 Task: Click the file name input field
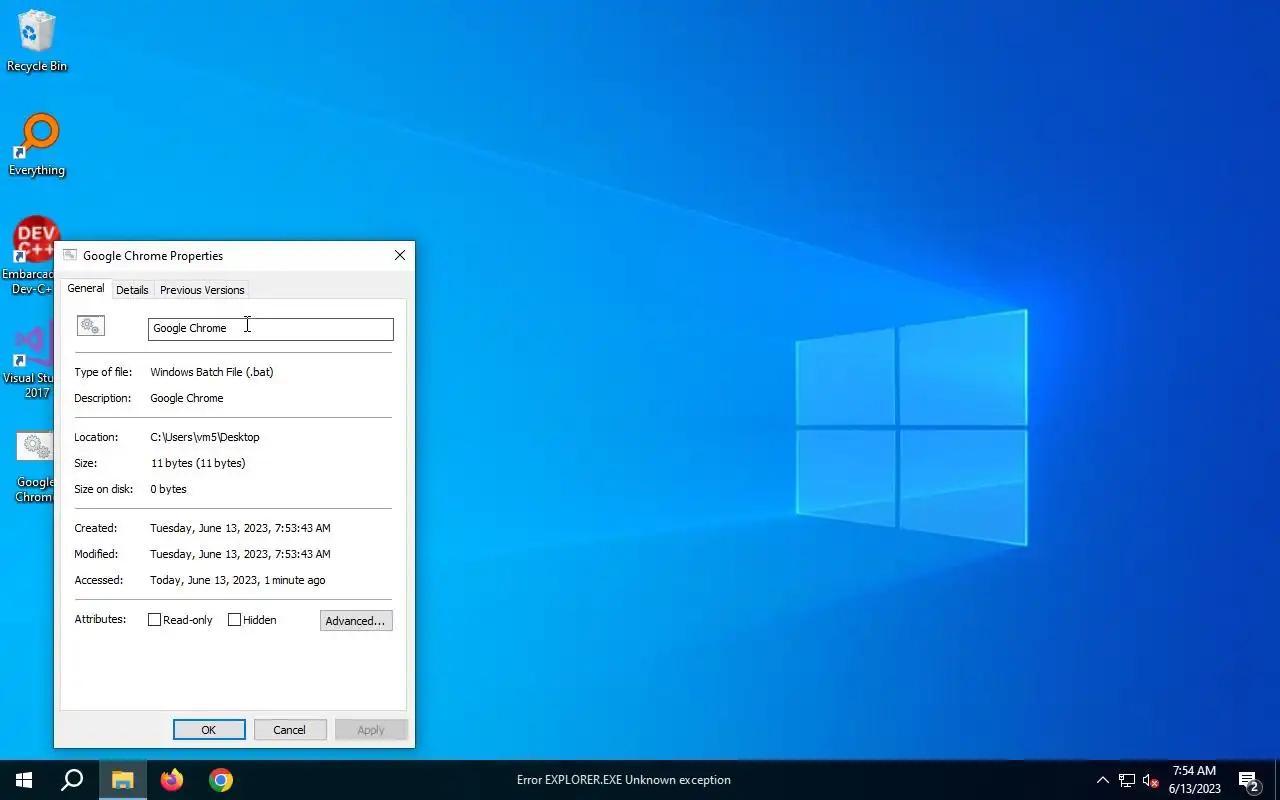coord(271,329)
